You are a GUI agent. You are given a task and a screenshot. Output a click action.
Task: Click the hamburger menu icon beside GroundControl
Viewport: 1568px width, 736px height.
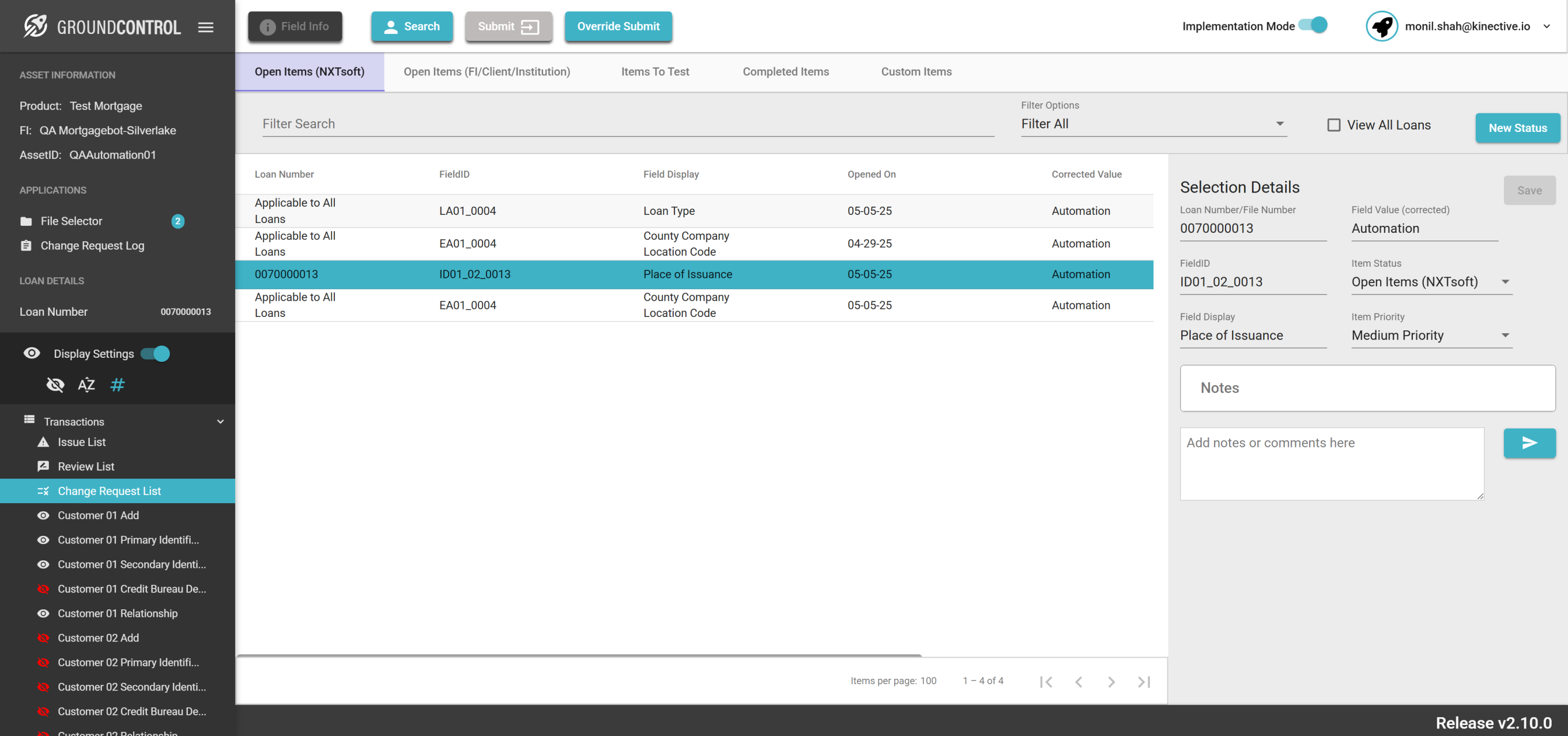206,27
